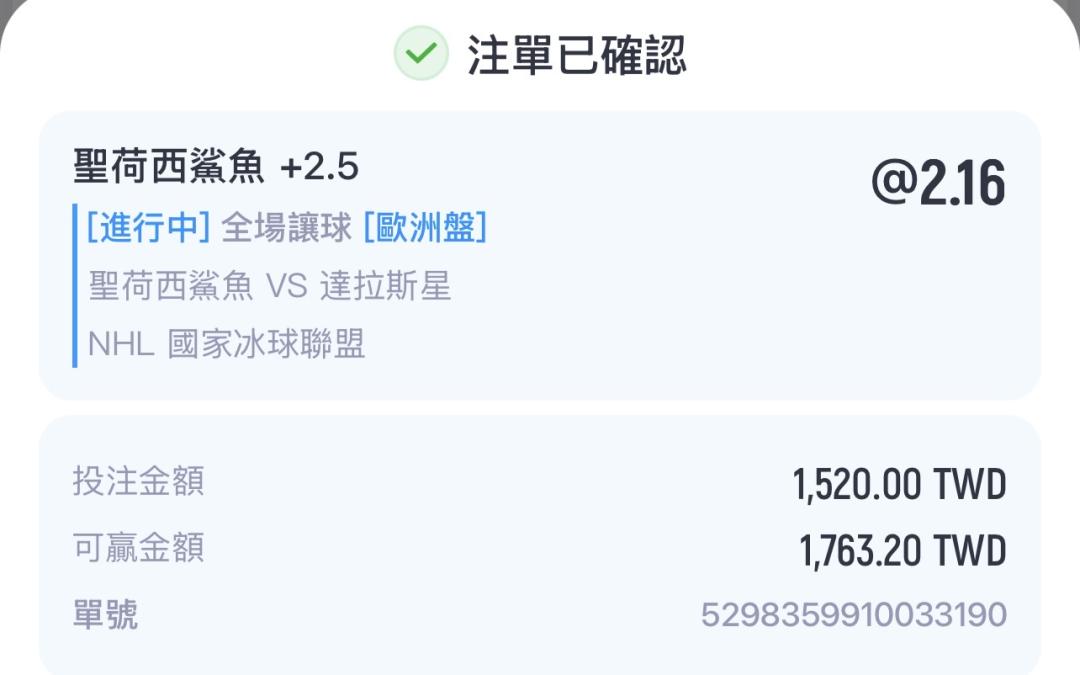The height and width of the screenshot is (675, 1080).
Task: Tap the 投注金額 label
Action: [x=138, y=481]
